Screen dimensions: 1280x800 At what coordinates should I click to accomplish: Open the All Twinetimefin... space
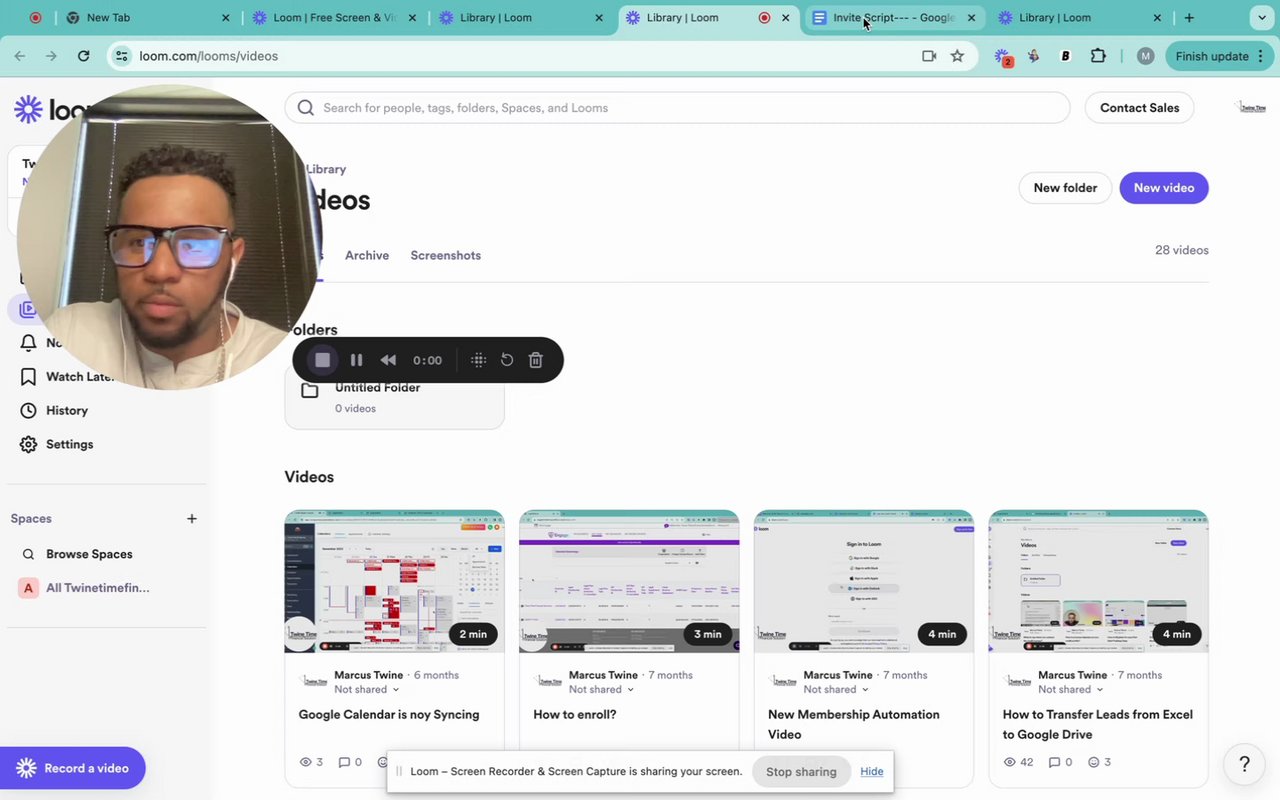(x=97, y=588)
